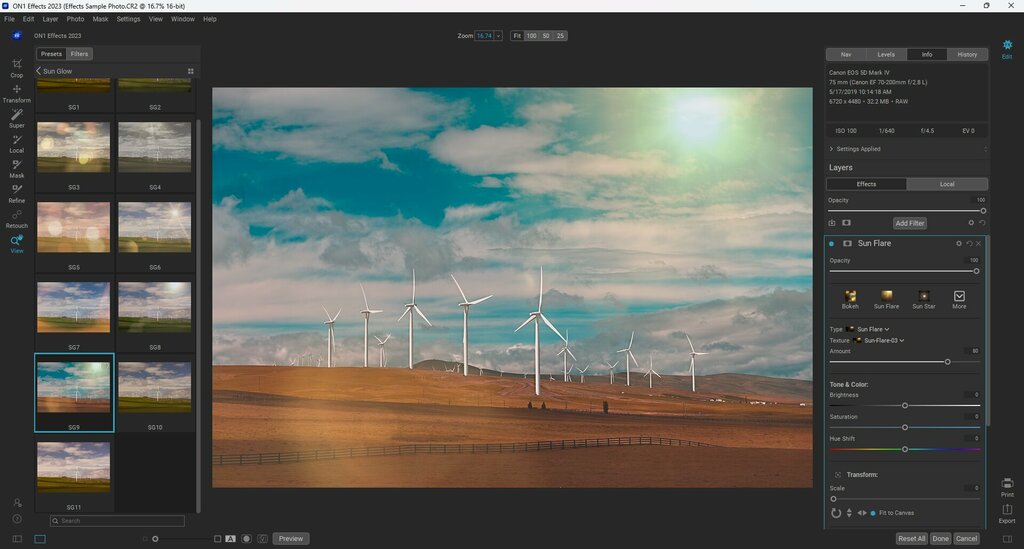The image size is (1024, 549).
Task: Toggle left panel visibility icon
Action: click(x=17, y=539)
